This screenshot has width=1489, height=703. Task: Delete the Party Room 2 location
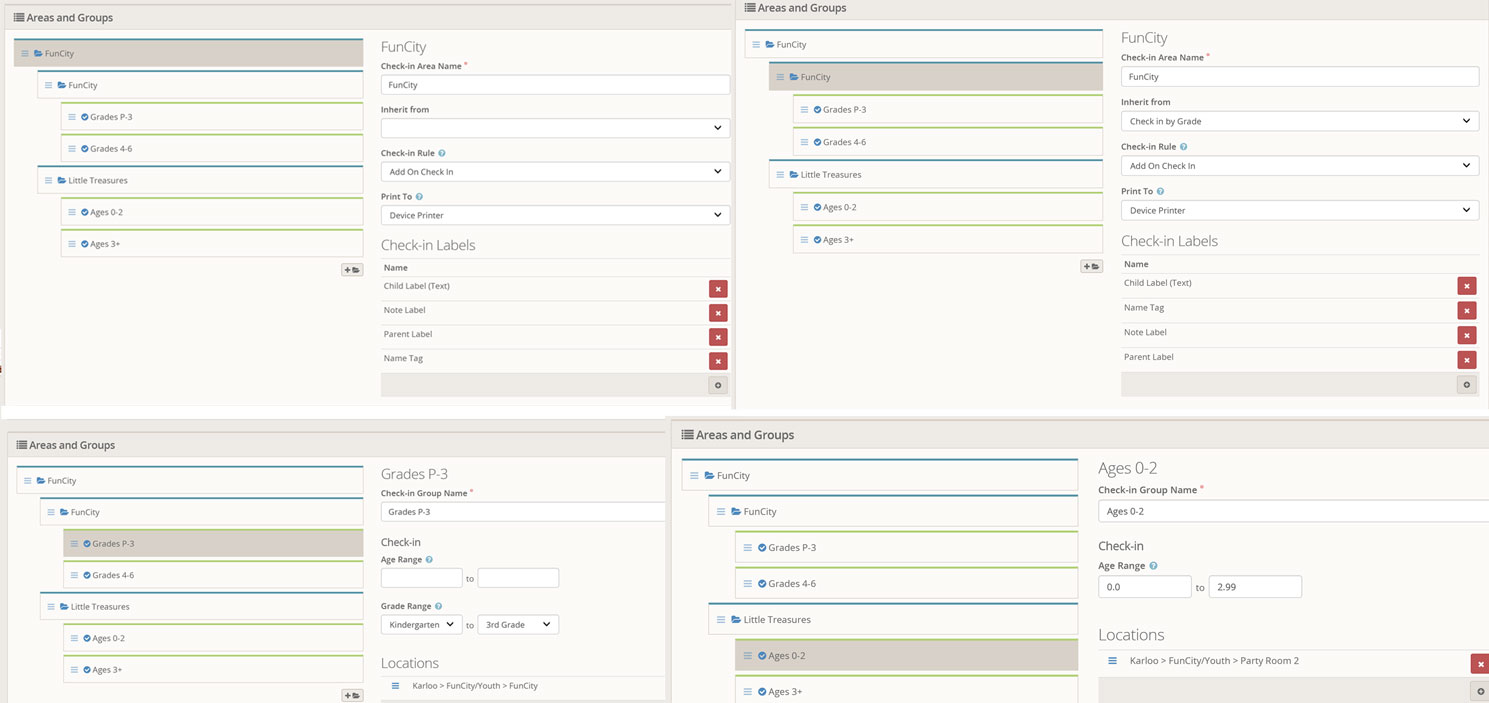[x=1480, y=664]
